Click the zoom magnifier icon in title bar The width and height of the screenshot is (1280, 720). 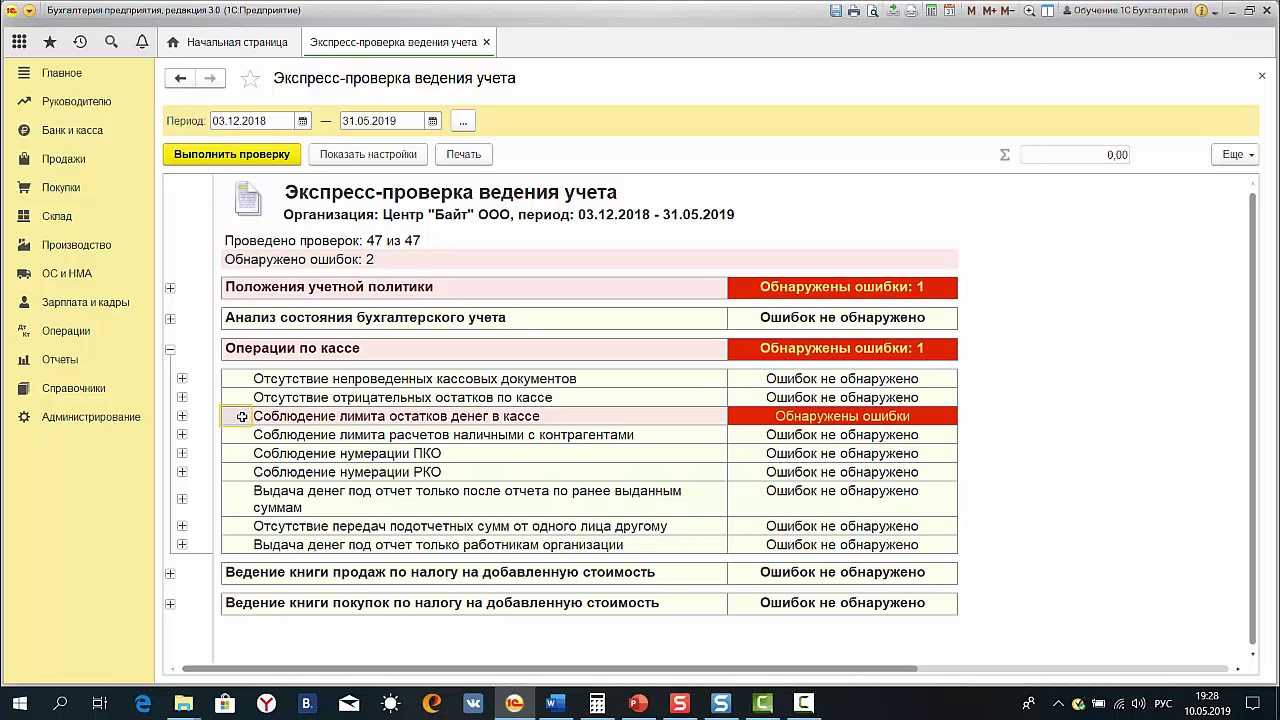pyautogui.click(x=1030, y=11)
